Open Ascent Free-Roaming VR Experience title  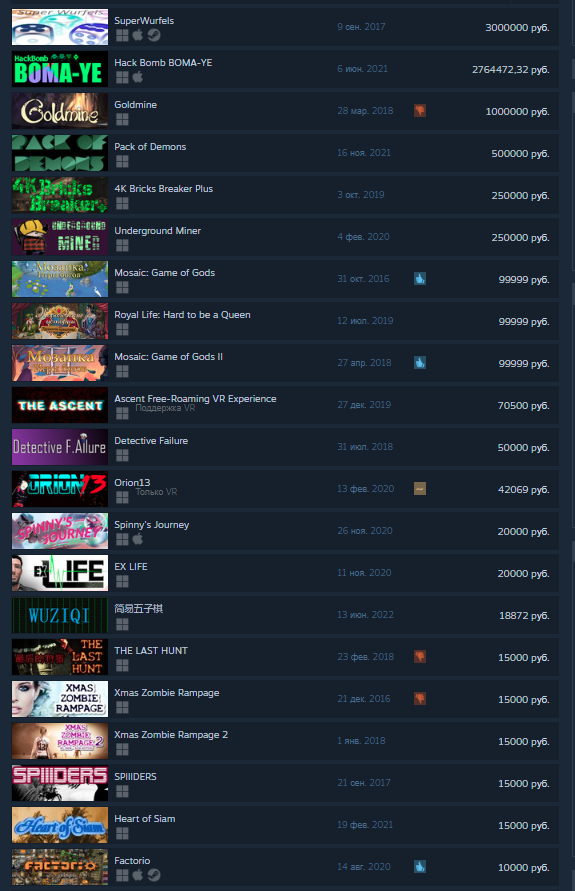point(195,398)
